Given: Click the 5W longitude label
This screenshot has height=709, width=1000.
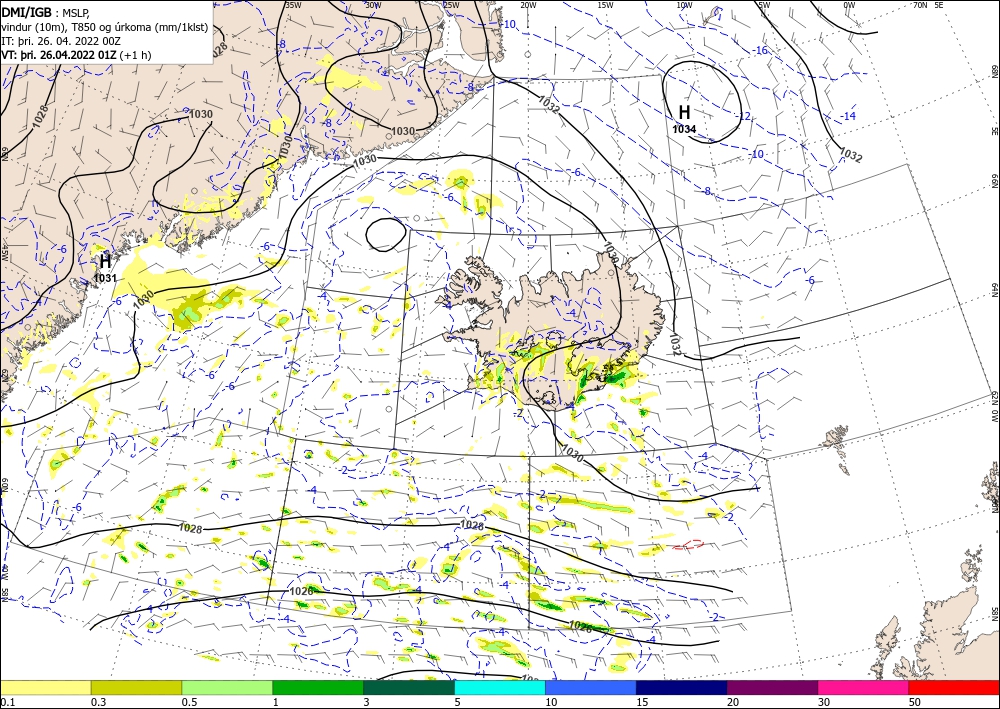Looking at the screenshot, I should 764,4.
